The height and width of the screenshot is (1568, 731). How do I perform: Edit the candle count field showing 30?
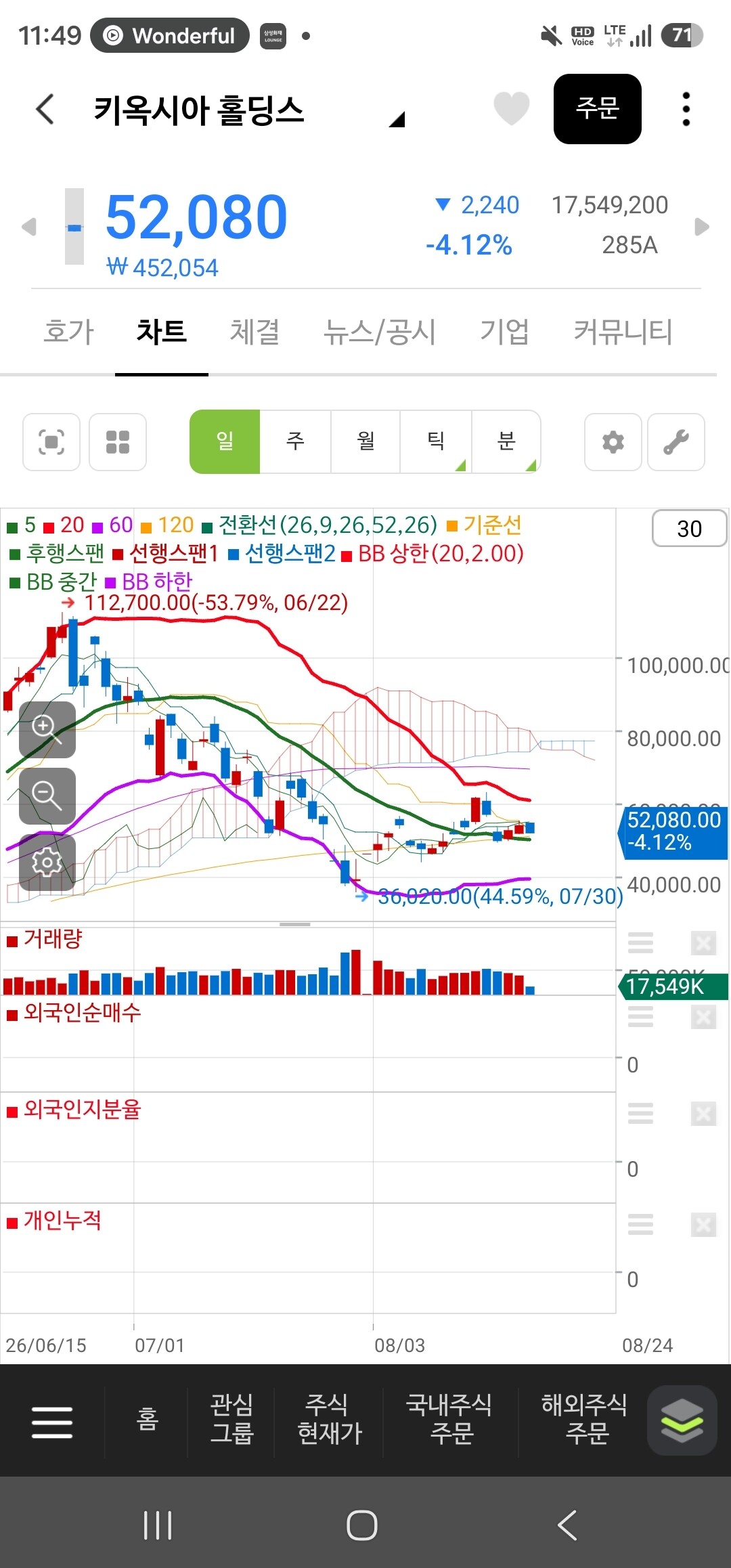(x=689, y=528)
